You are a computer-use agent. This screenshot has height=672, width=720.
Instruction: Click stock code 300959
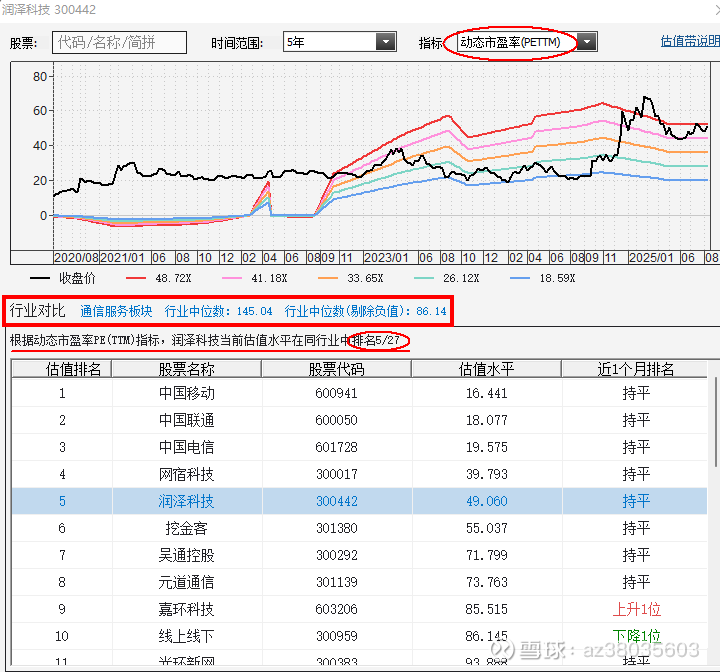(336, 636)
